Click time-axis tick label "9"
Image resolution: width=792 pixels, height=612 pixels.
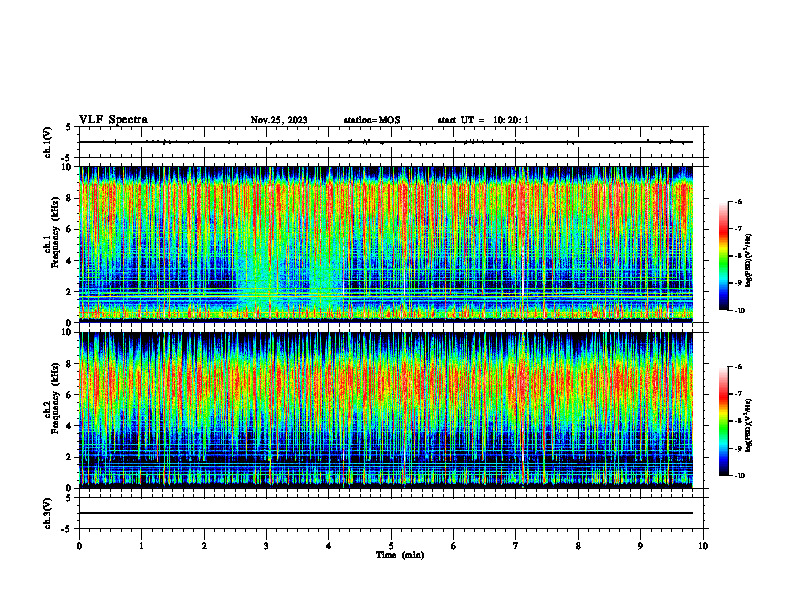[x=640, y=546]
